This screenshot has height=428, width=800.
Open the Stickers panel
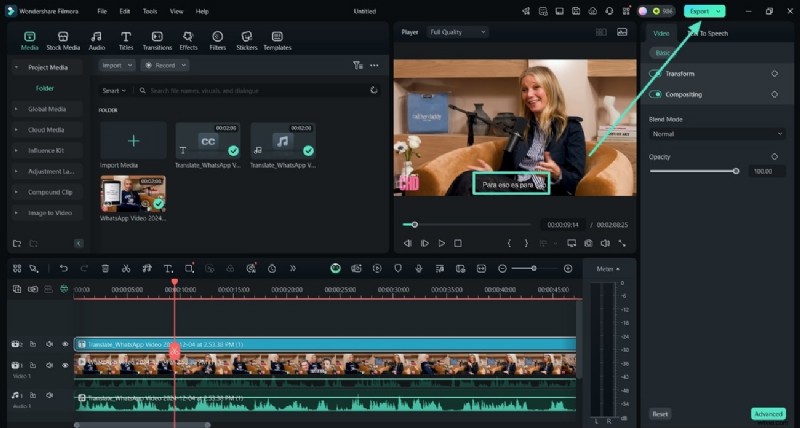[246, 40]
